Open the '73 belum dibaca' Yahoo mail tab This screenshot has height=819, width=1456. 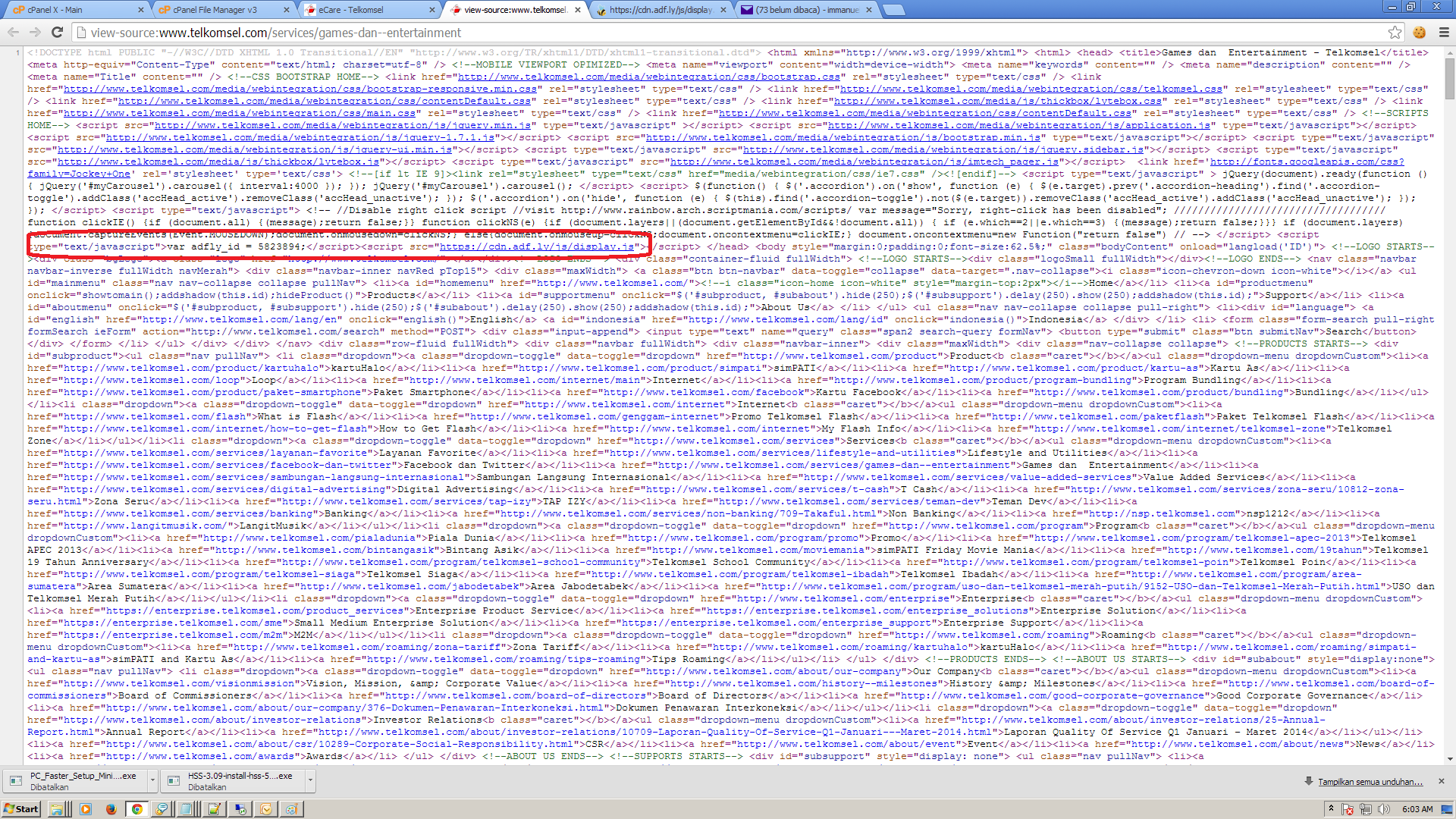[804, 10]
